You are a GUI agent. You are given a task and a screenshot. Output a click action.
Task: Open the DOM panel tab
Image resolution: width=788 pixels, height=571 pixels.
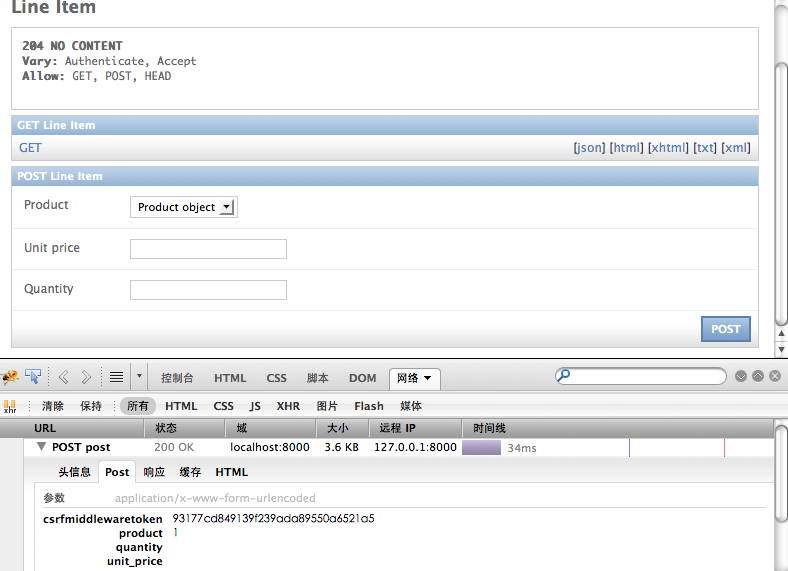tap(362, 378)
